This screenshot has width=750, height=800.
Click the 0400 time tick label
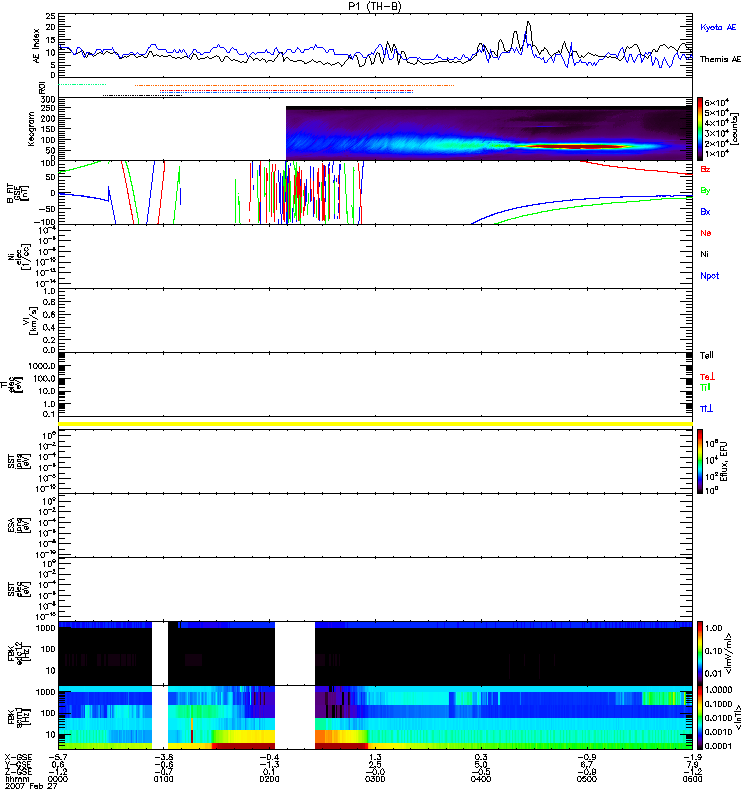point(481,779)
